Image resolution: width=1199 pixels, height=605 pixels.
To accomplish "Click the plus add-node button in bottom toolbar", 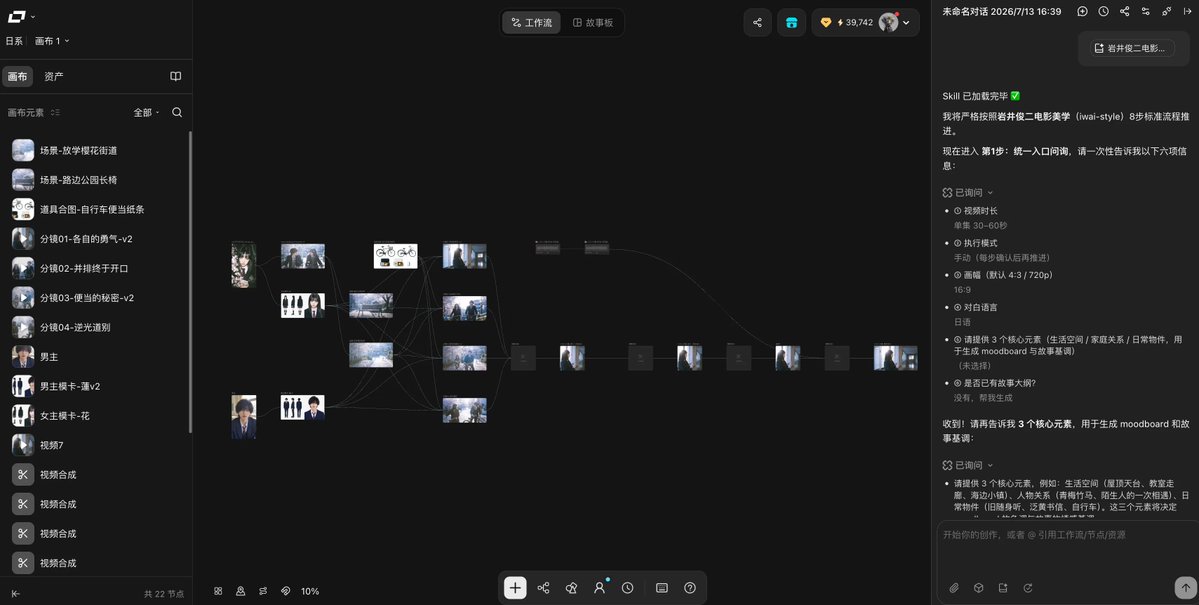I will [x=515, y=587].
